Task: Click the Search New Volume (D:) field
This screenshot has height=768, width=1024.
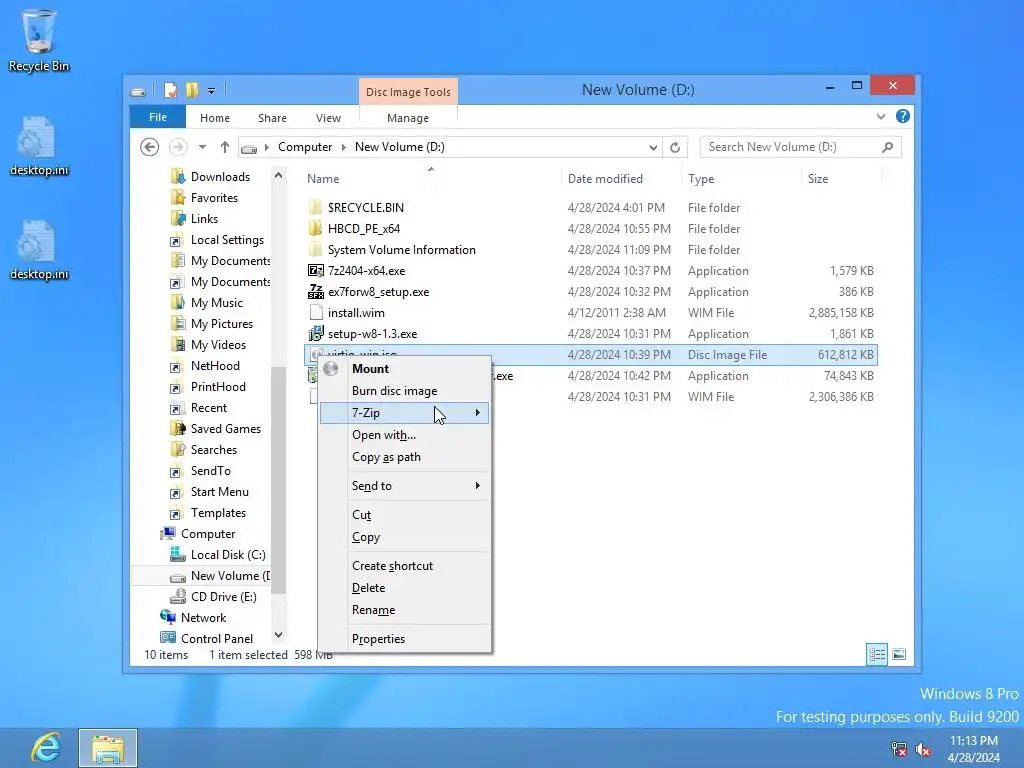Action: click(801, 147)
